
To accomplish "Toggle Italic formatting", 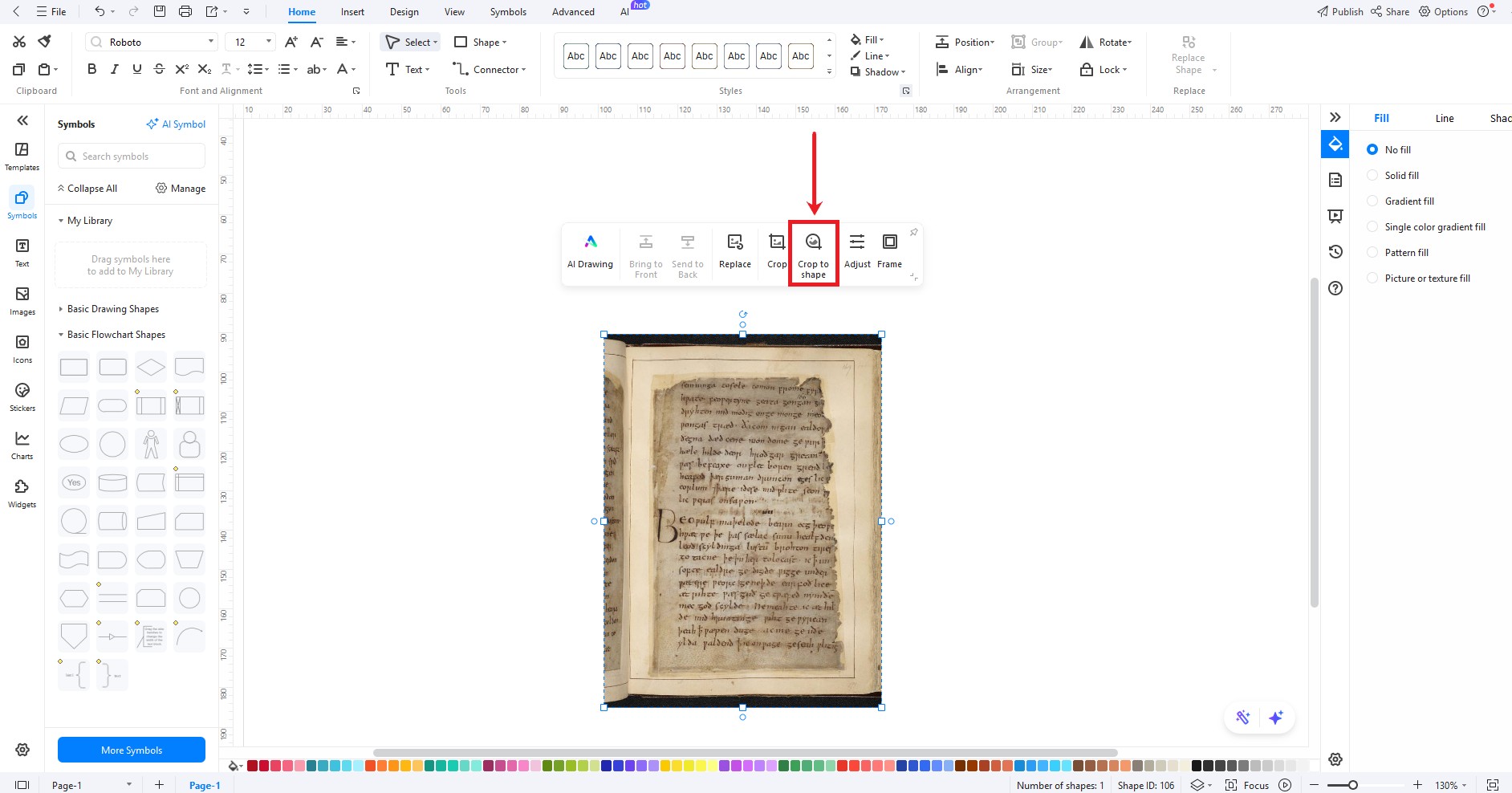I will pyautogui.click(x=114, y=69).
